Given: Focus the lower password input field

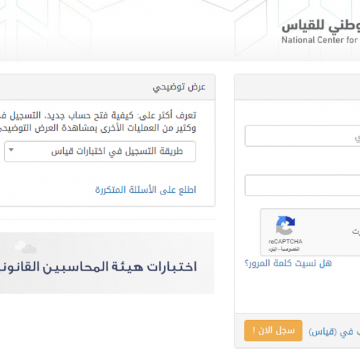Looking at the screenshot, I should 303,185.
